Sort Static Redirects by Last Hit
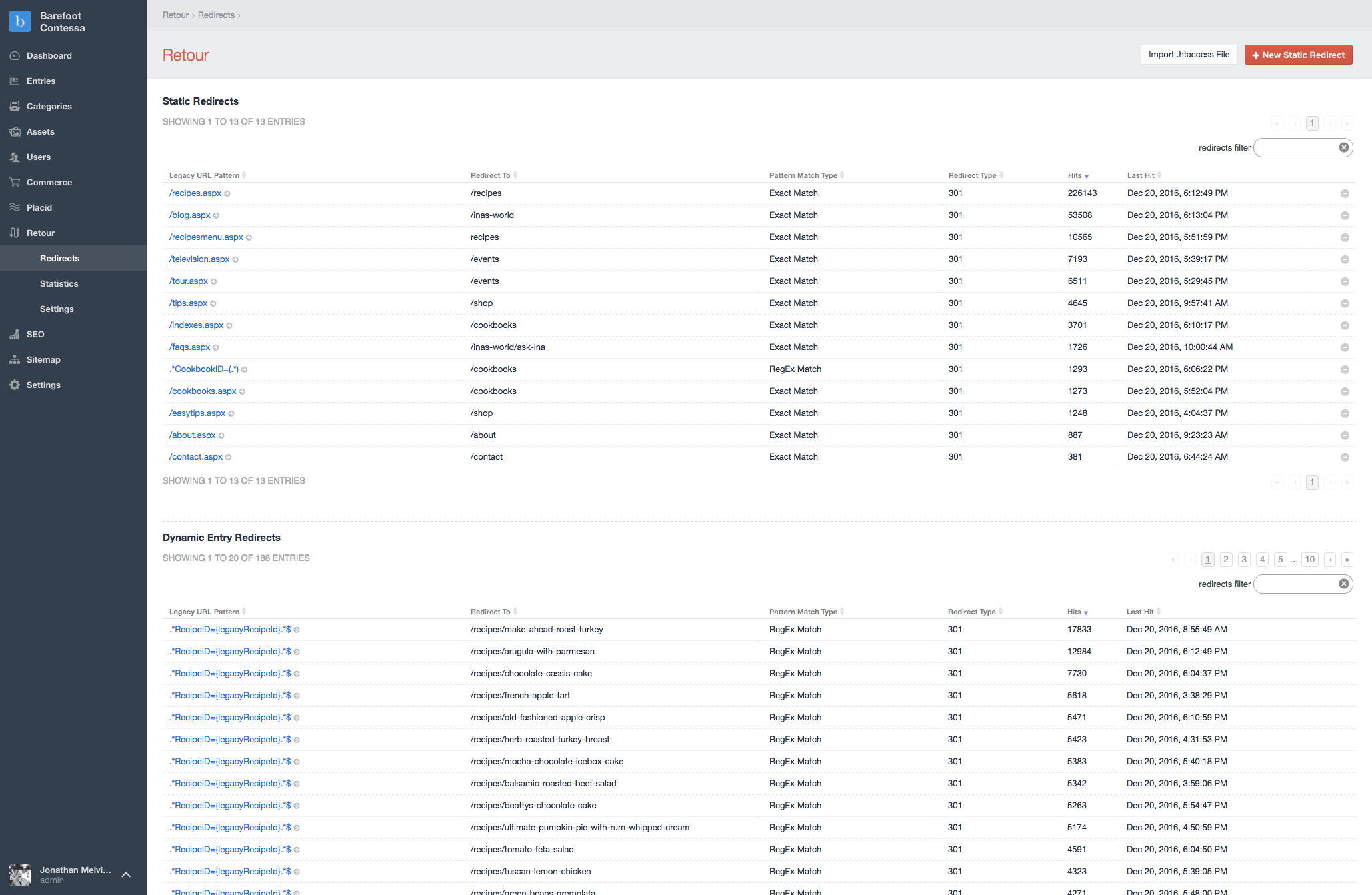The image size is (1372, 895). (1144, 175)
